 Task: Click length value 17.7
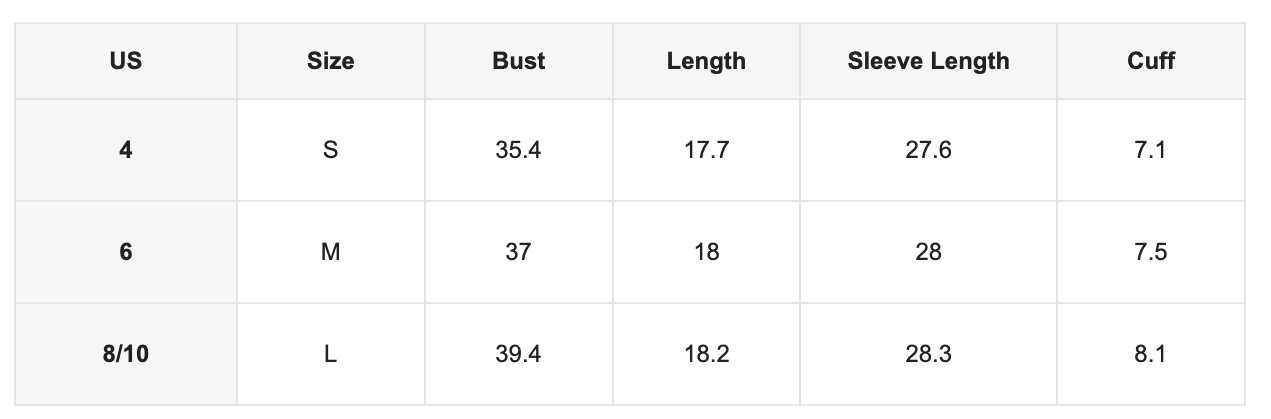[706, 150]
